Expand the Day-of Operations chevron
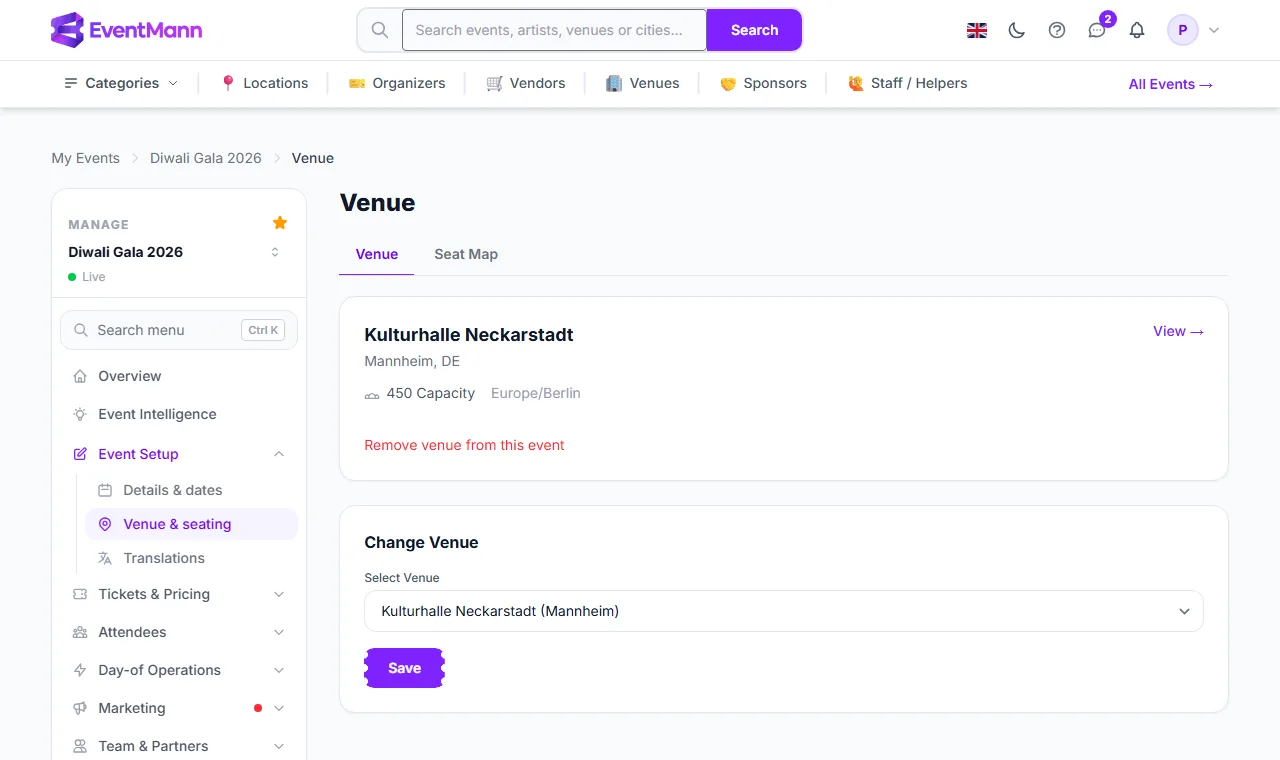This screenshot has width=1280, height=760. coord(279,670)
